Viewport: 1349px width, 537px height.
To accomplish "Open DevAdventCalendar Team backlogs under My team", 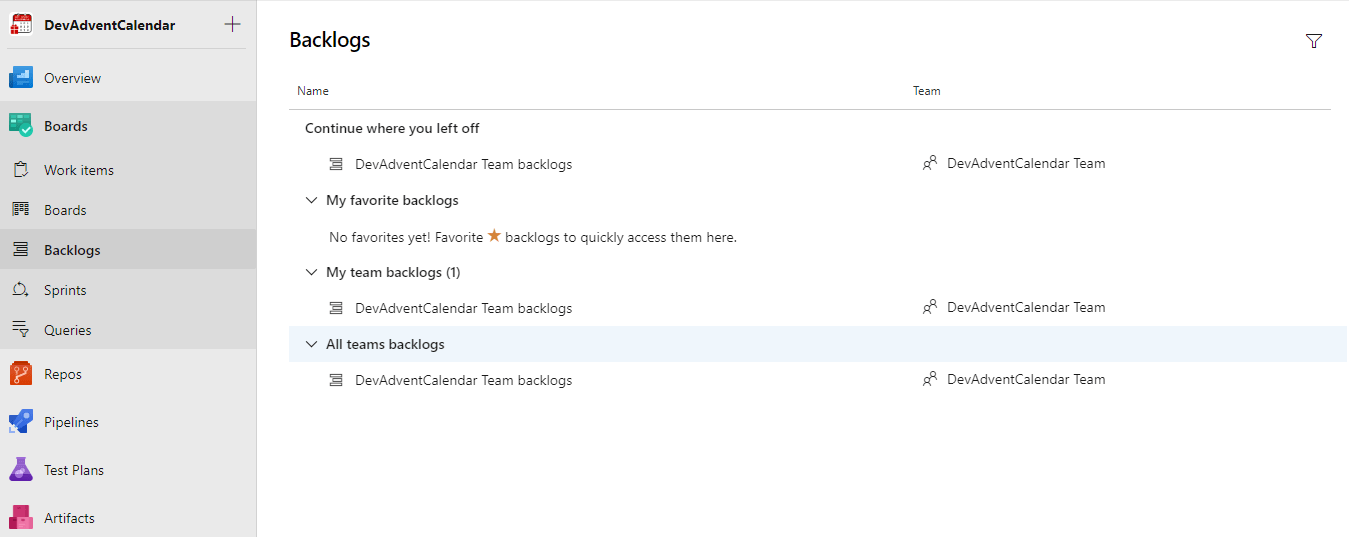I will click(x=463, y=308).
